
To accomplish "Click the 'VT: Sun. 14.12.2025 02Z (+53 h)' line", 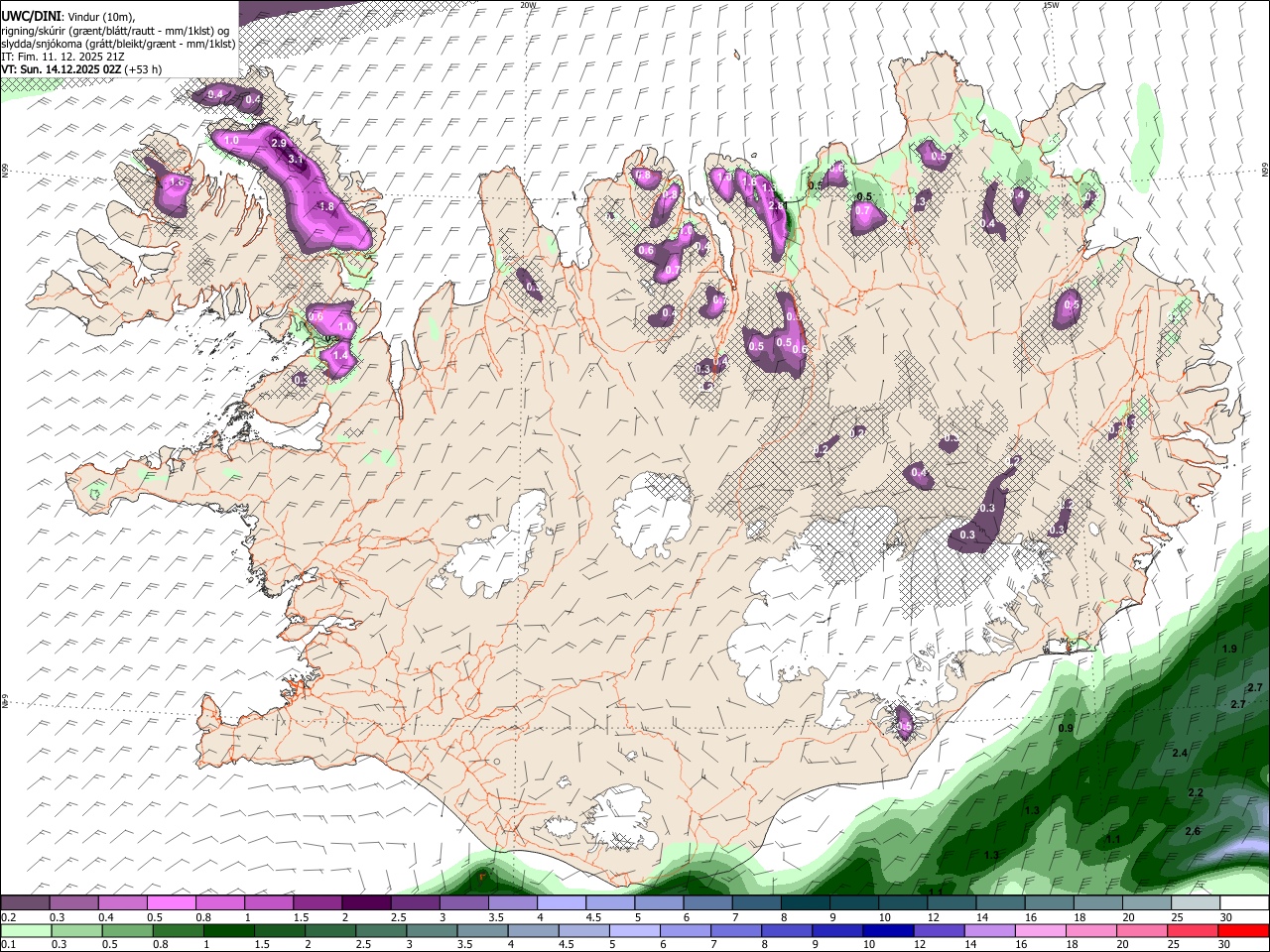I will click(81, 69).
